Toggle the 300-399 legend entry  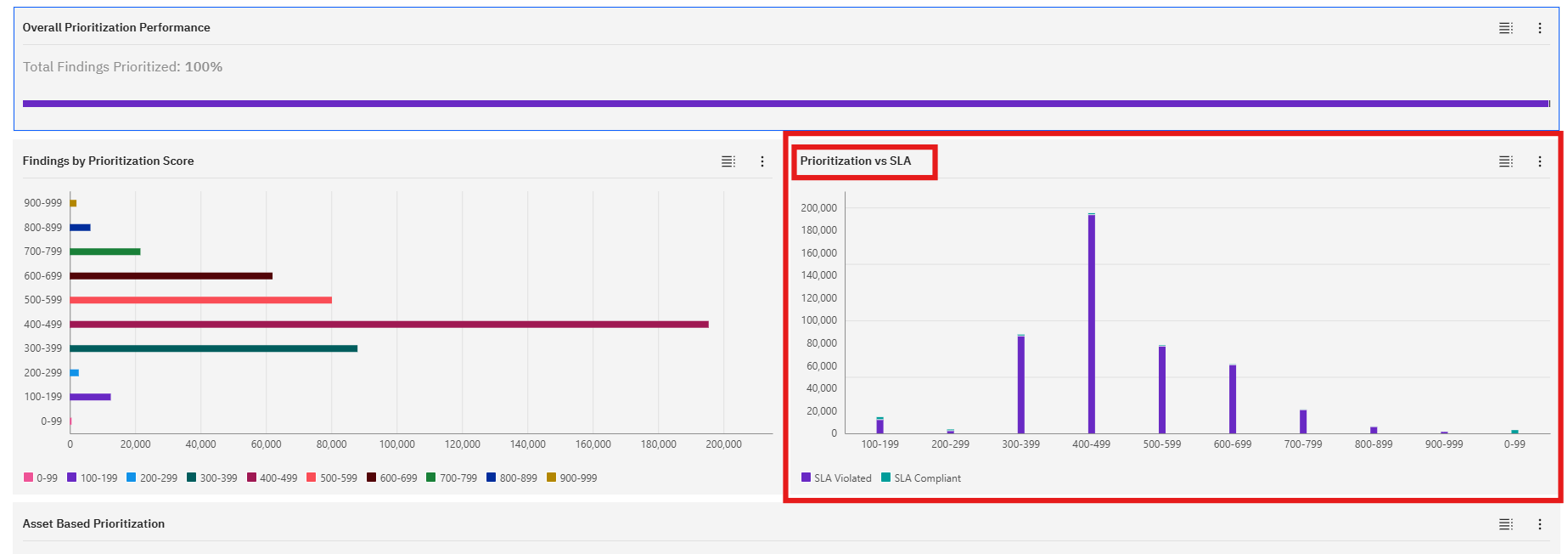(212, 478)
